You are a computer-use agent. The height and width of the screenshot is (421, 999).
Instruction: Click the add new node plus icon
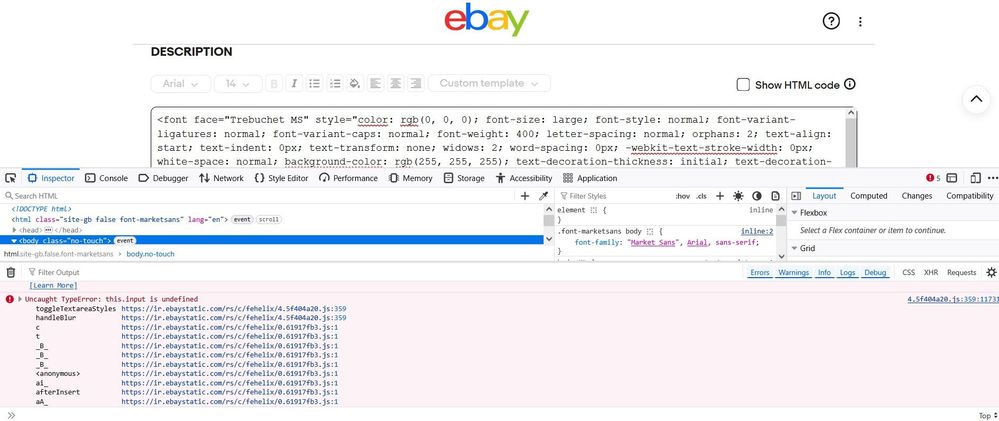pos(525,196)
